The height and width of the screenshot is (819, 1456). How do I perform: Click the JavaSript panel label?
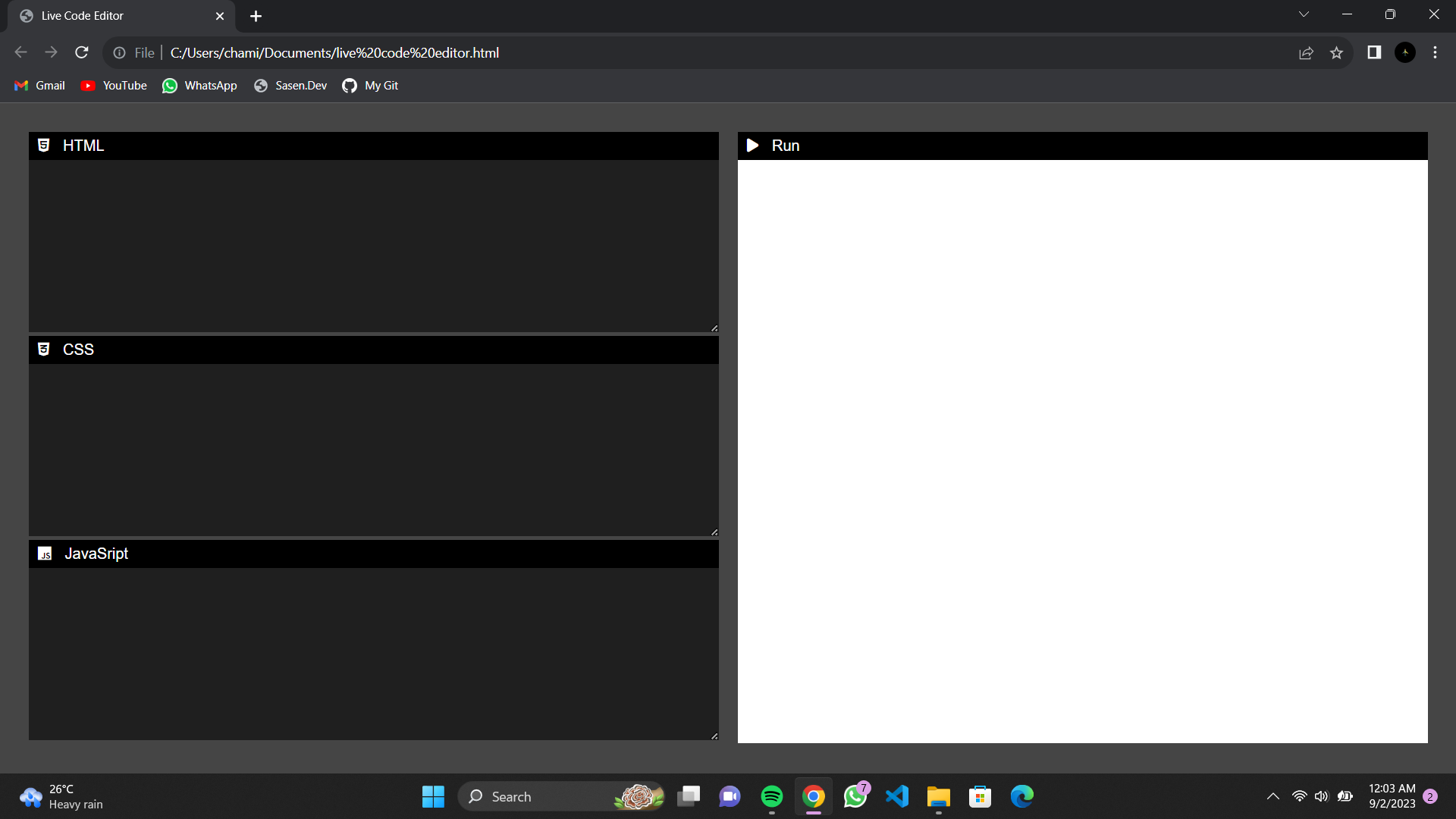(x=96, y=554)
